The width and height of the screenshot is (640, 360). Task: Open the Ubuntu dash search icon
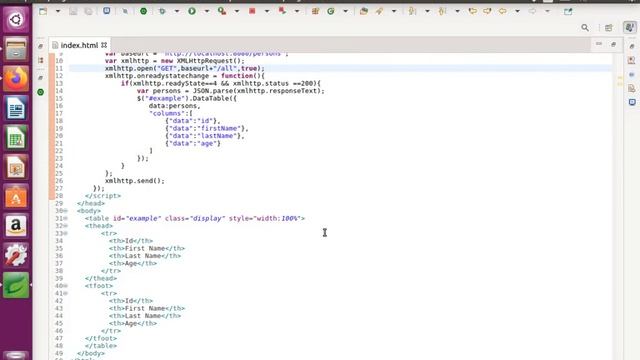16,19
